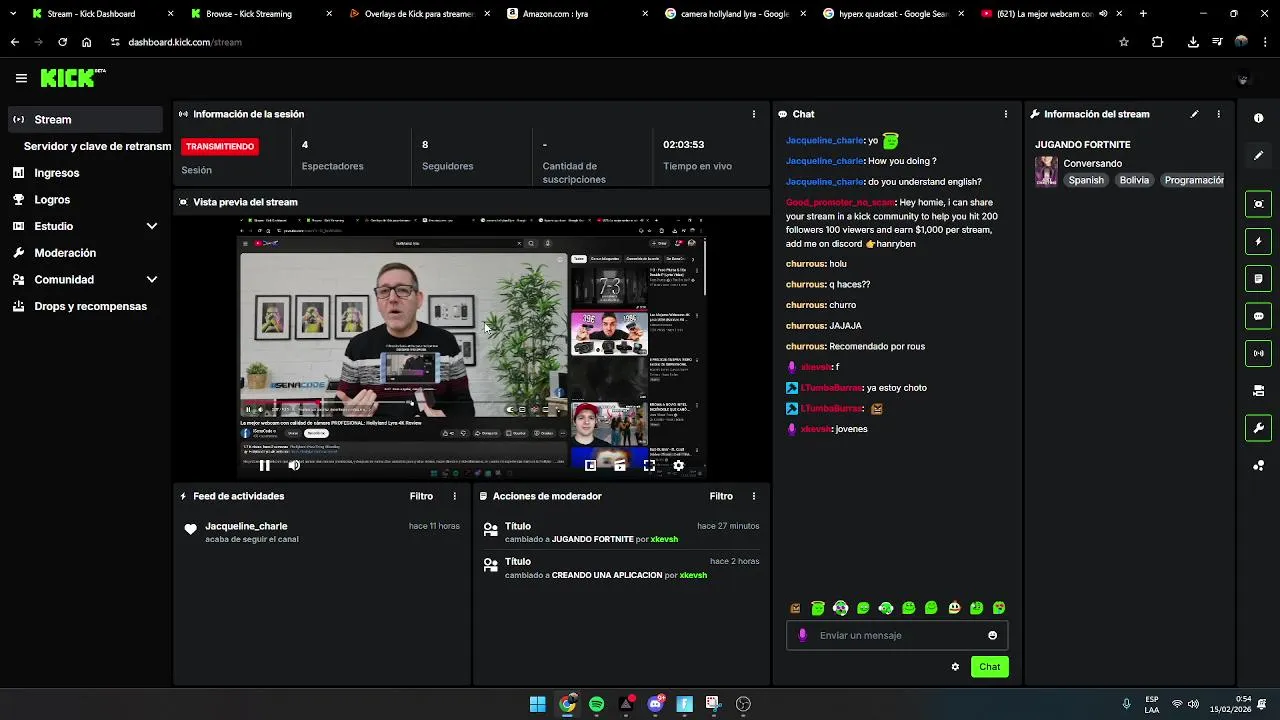Screen dimensions: 1280x720
Task: Toggle theater mode clapper icon in preview
Action: (x=620, y=465)
